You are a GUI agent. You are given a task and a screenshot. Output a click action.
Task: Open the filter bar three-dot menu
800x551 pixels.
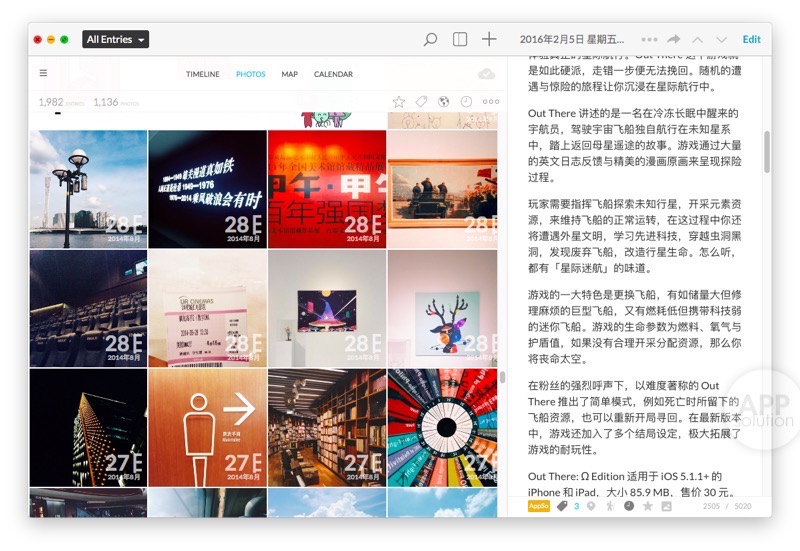[491, 102]
